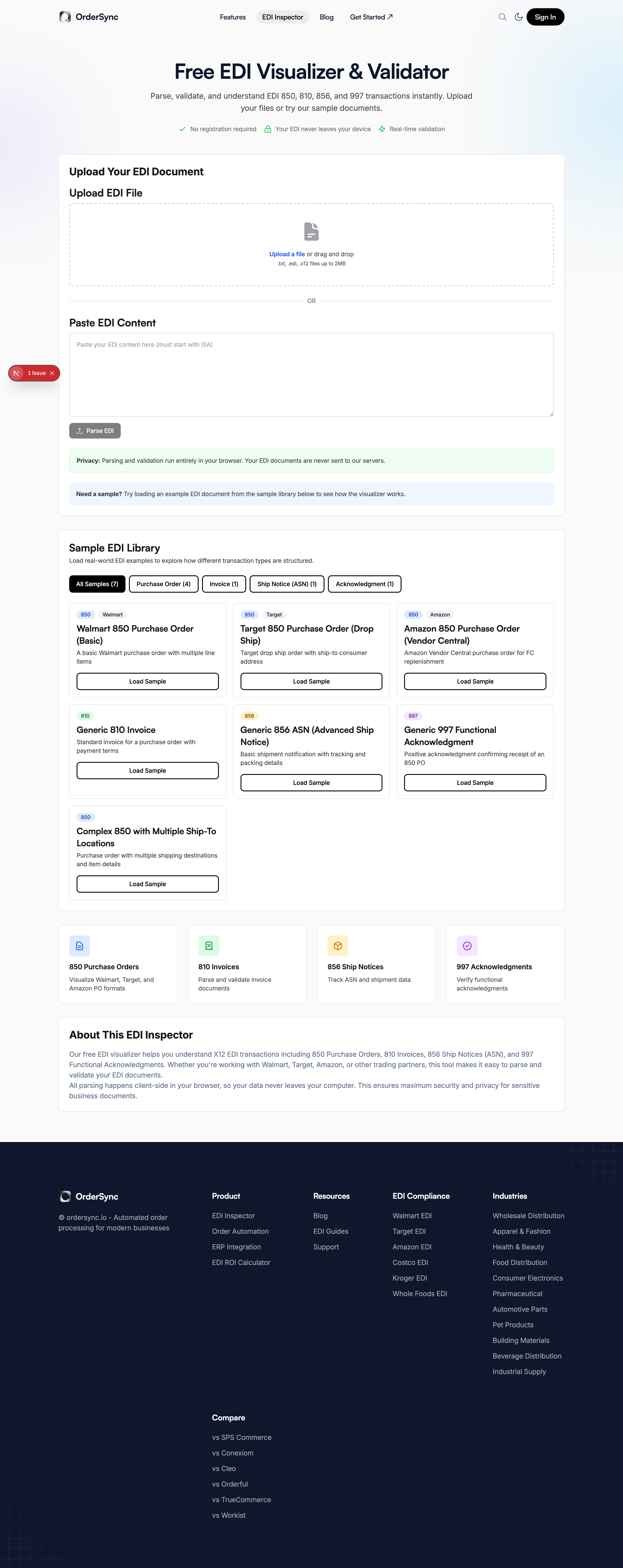623x1568 pixels.
Task: Open the Get Started nav link
Action: (x=371, y=17)
